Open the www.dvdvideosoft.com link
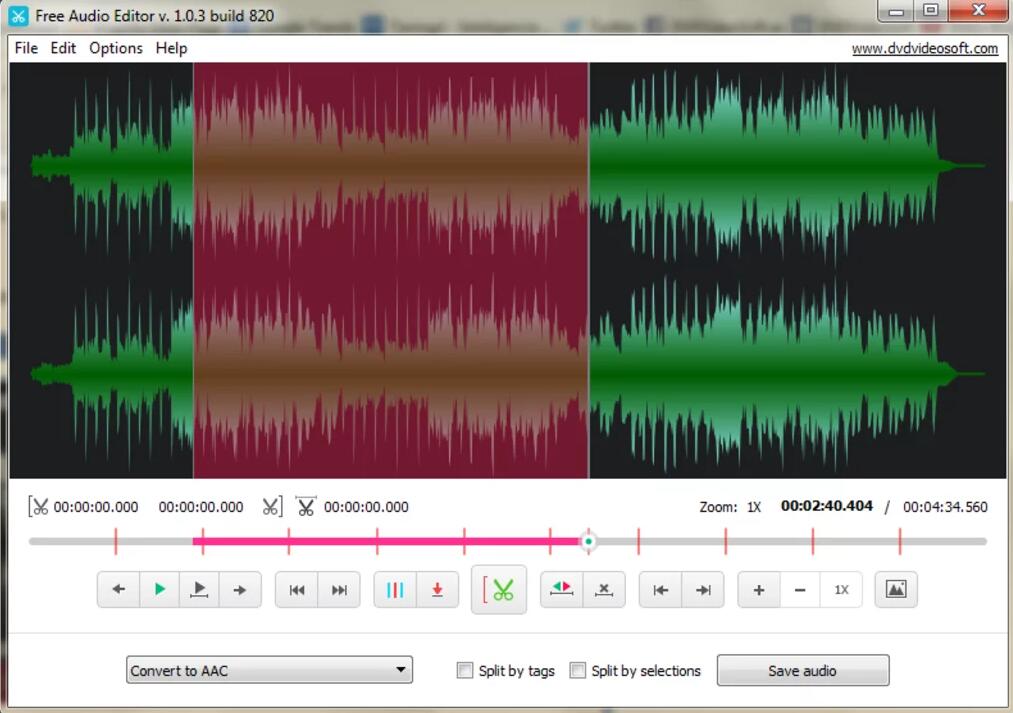The height and width of the screenshot is (713, 1013). coord(924,48)
